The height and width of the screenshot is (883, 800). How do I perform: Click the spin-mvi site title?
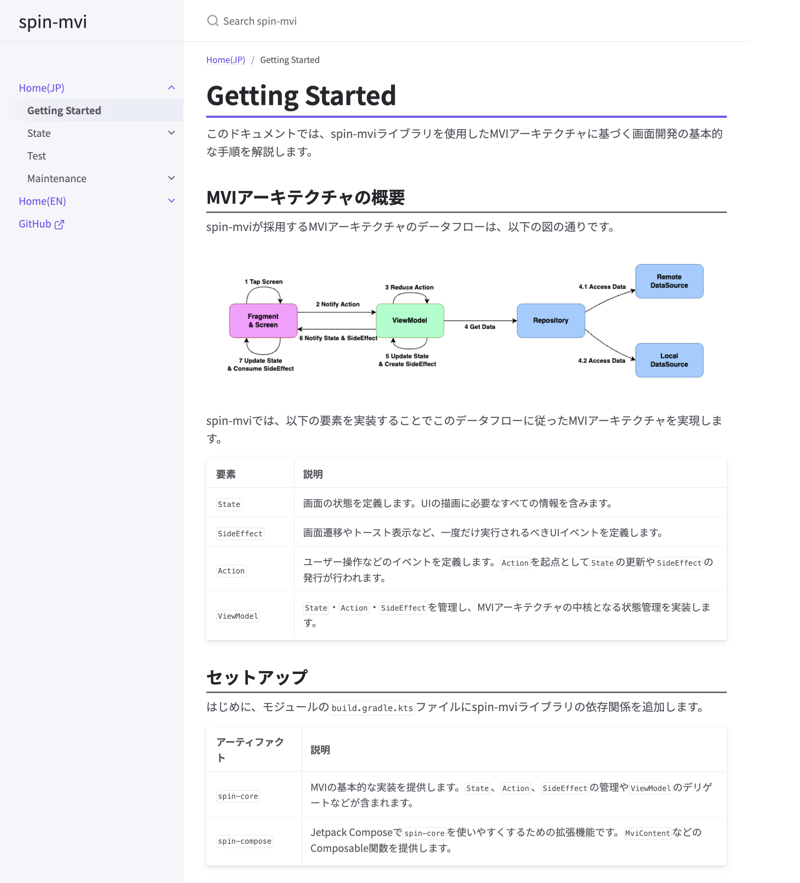pyautogui.click(x=53, y=22)
